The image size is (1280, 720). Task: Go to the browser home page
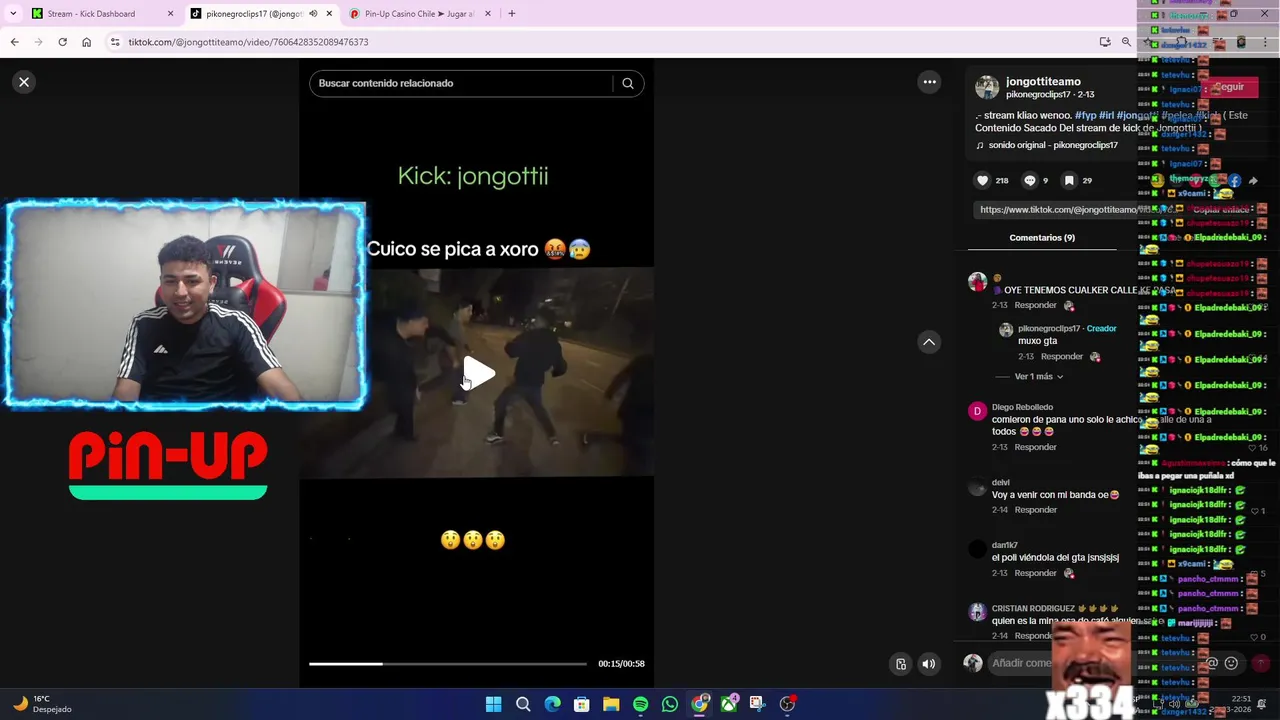coord(86,42)
